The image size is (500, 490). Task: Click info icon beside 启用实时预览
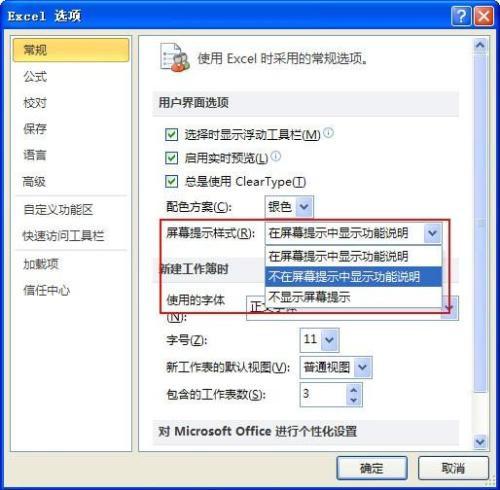tap(276, 156)
